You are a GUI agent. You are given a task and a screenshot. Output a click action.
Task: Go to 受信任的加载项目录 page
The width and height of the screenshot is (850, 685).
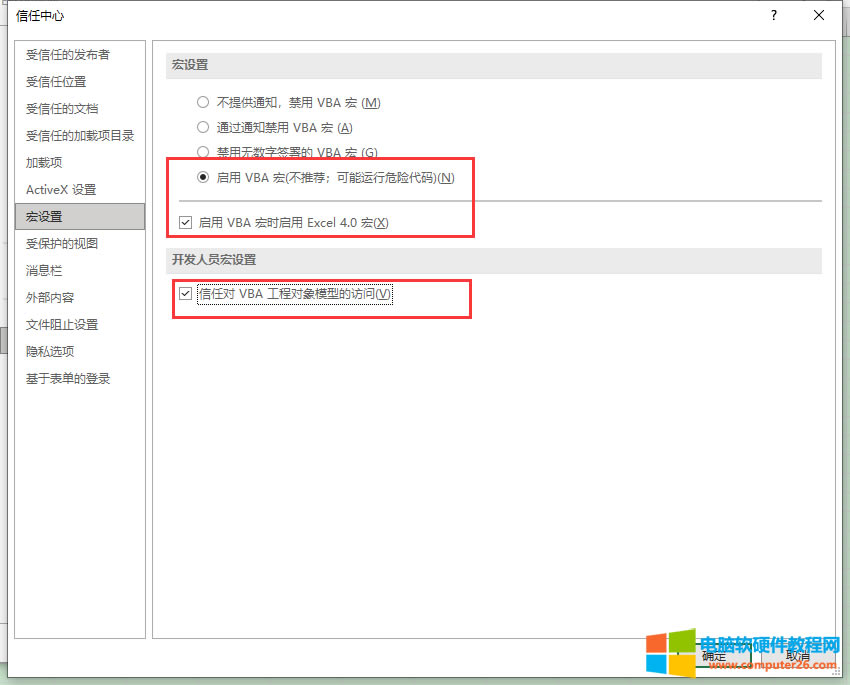(80, 136)
